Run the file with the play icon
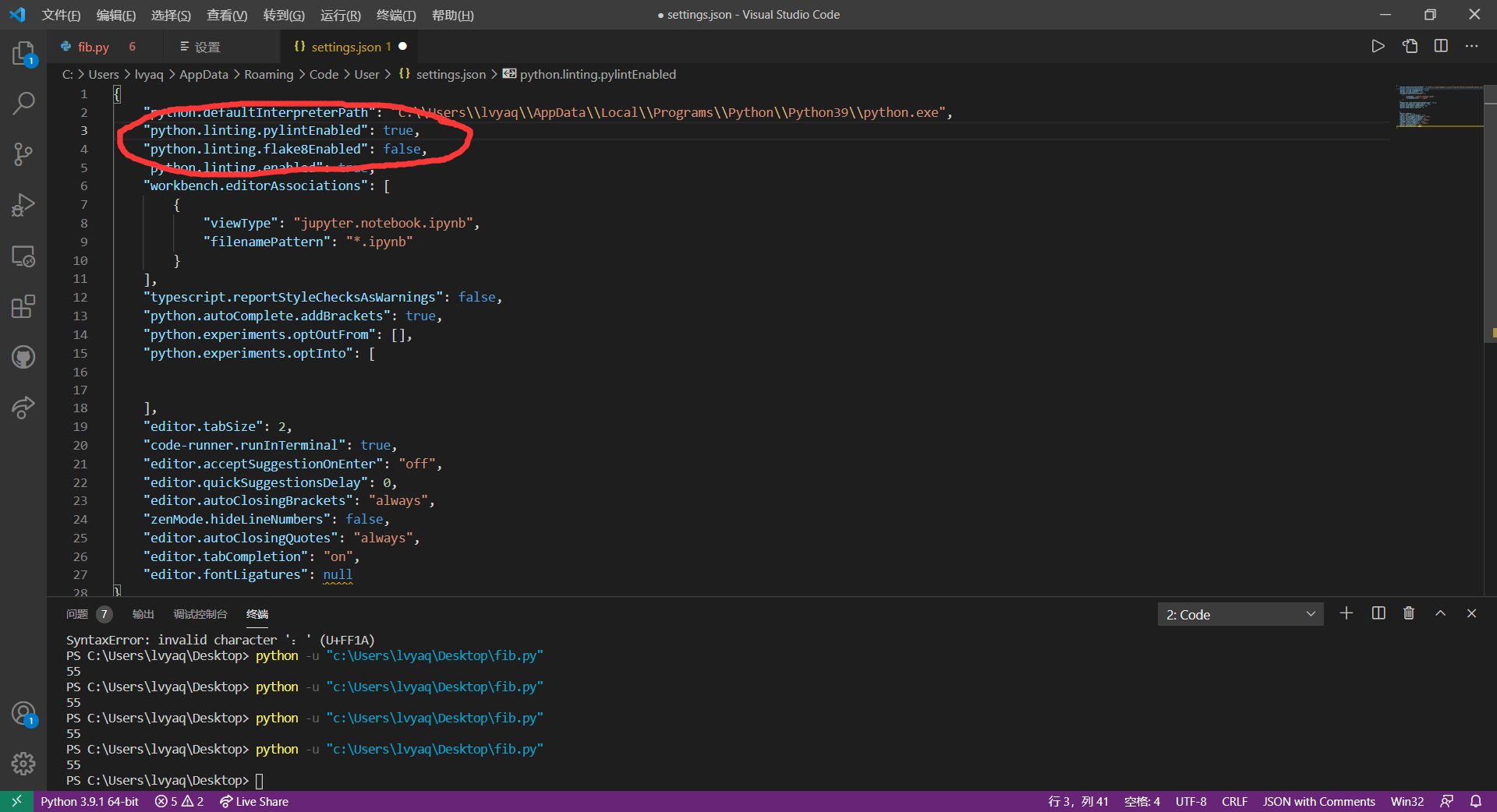Viewport: 1497px width, 812px height. [x=1378, y=46]
